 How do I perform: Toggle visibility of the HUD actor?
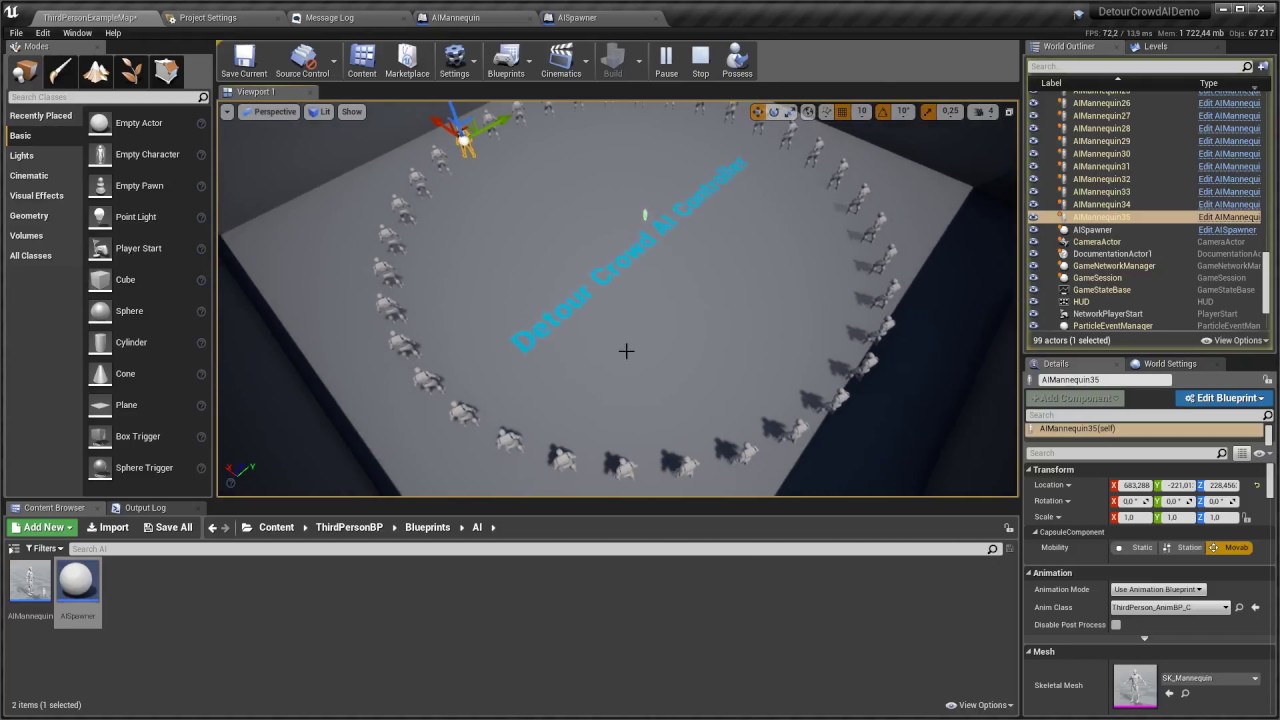coord(1034,302)
